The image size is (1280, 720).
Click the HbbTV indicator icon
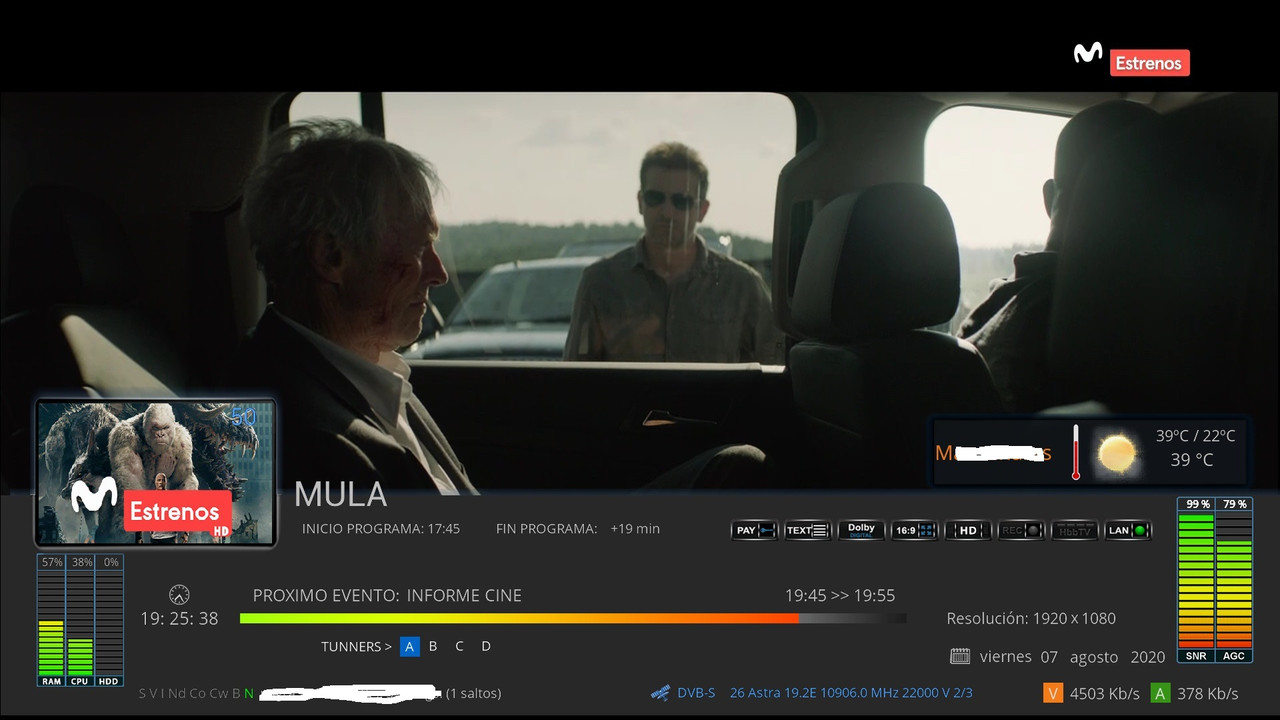[x=1075, y=530]
